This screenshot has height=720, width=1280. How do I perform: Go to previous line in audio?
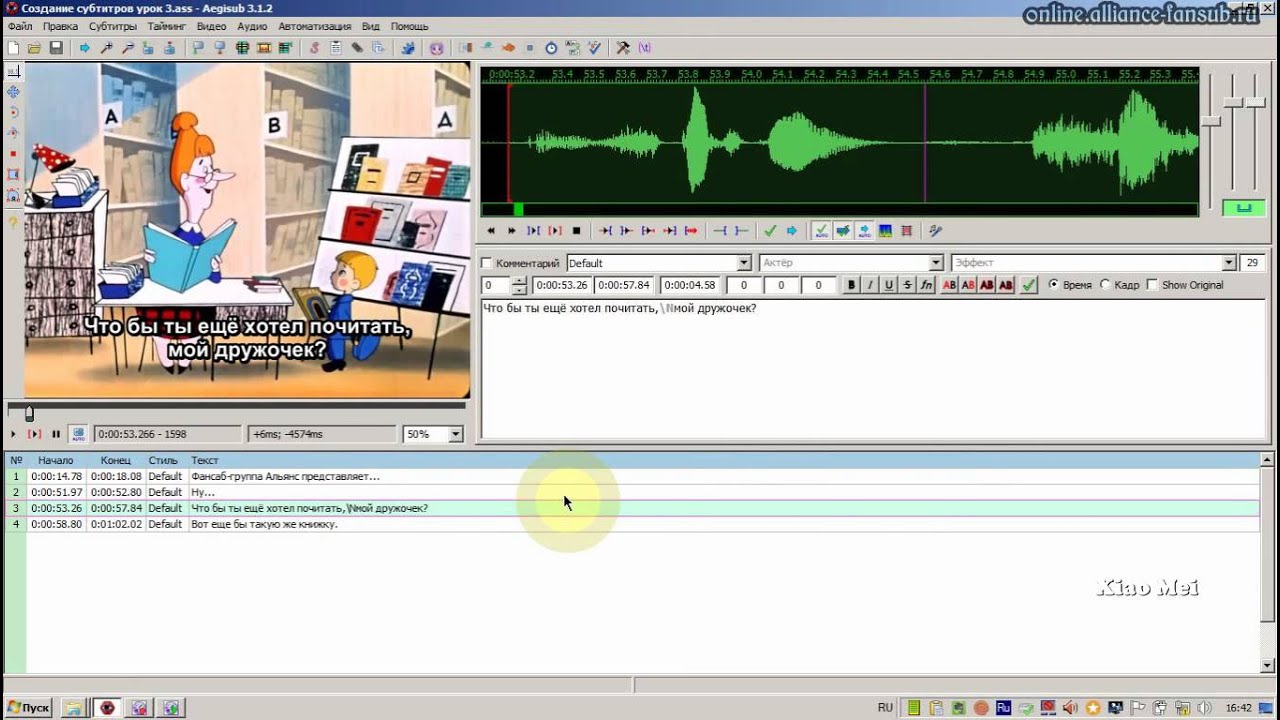coord(491,230)
